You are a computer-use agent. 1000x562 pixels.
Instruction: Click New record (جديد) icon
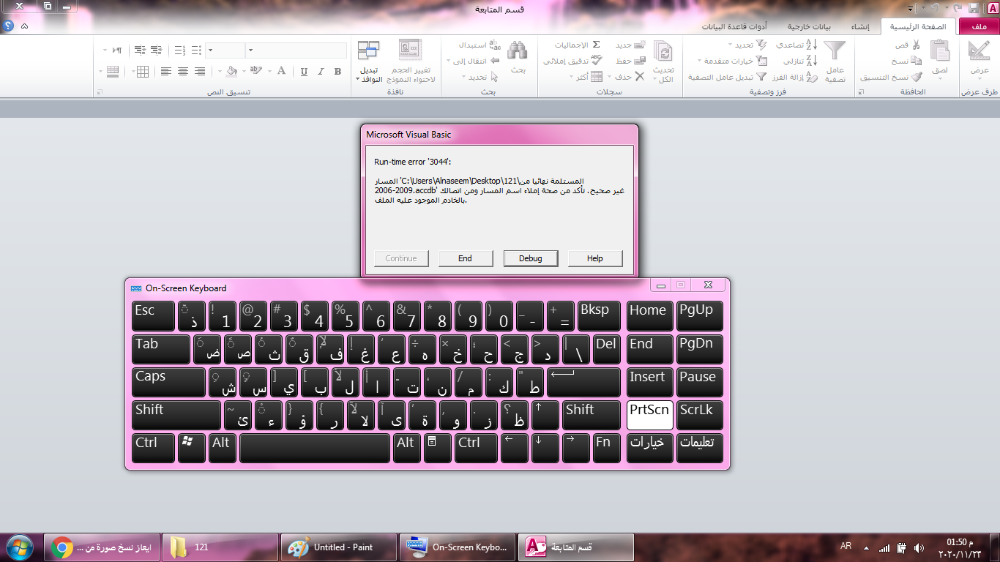pyautogui.click(x=639, y=45)
